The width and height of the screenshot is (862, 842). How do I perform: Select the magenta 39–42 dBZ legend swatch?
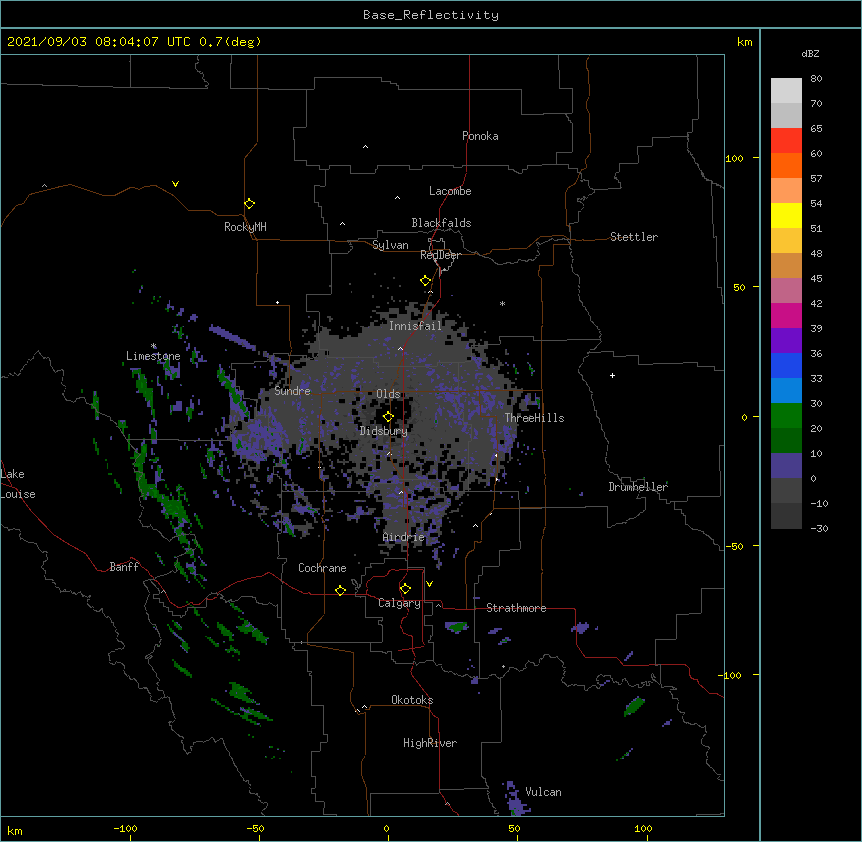[786, 315]
